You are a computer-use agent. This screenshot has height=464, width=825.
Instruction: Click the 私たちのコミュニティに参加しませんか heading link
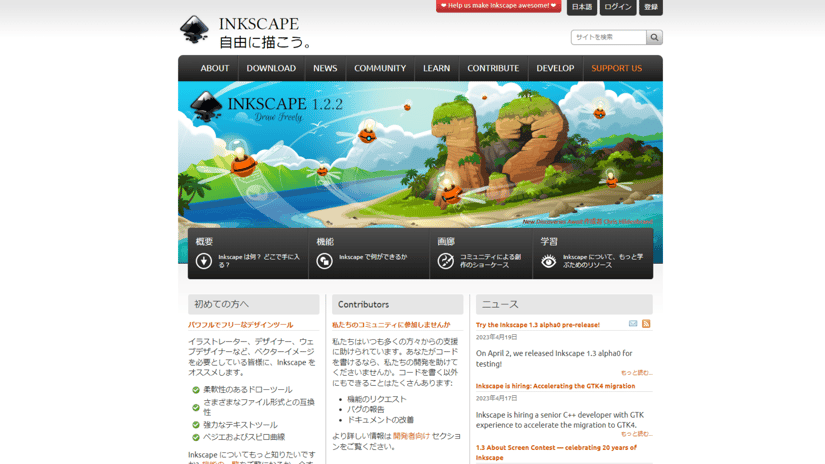click(x=391, y=325)
